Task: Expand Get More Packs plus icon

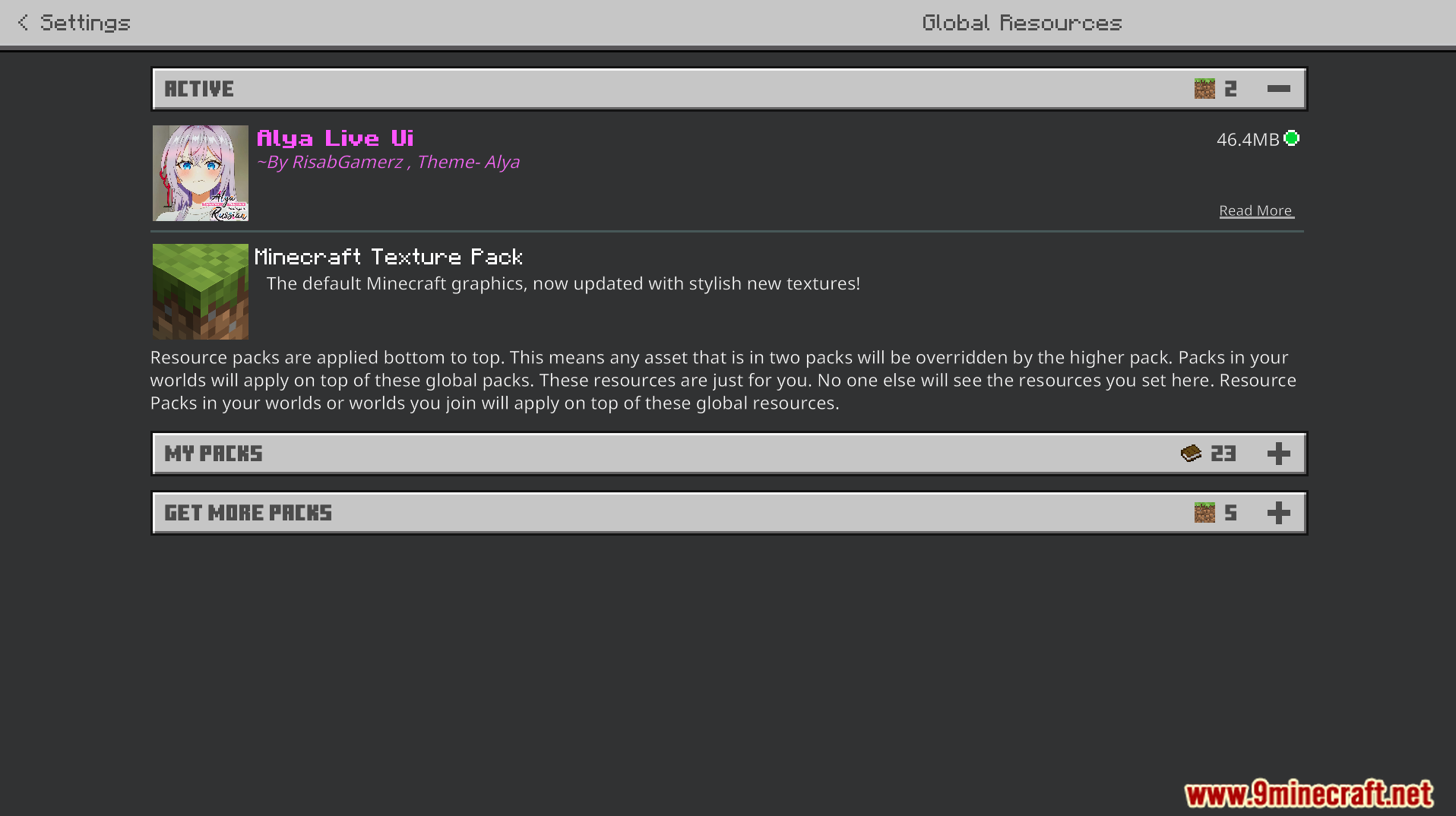Action: tap(1278, 513)
